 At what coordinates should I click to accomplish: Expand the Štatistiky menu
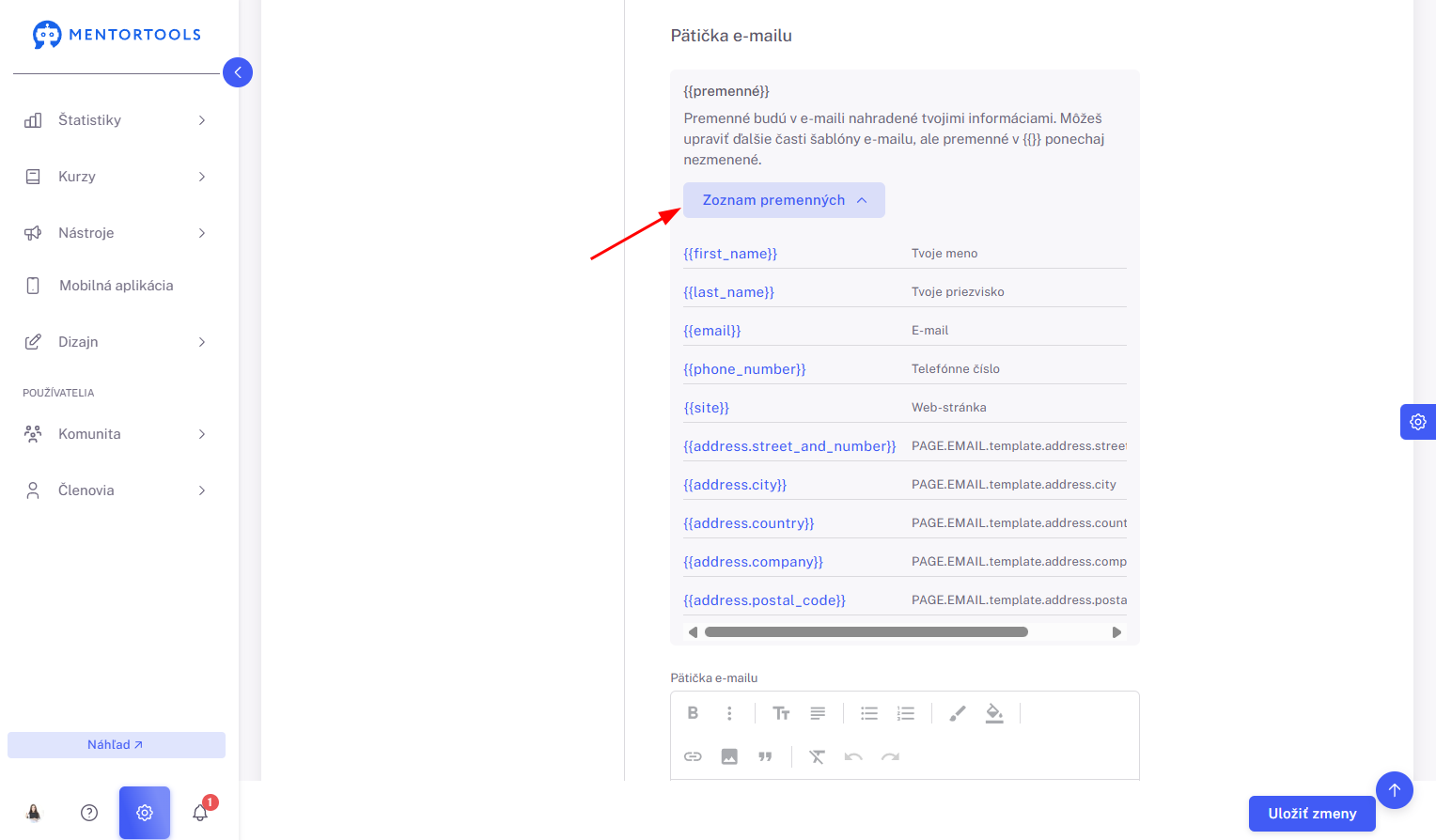point(115,120)
